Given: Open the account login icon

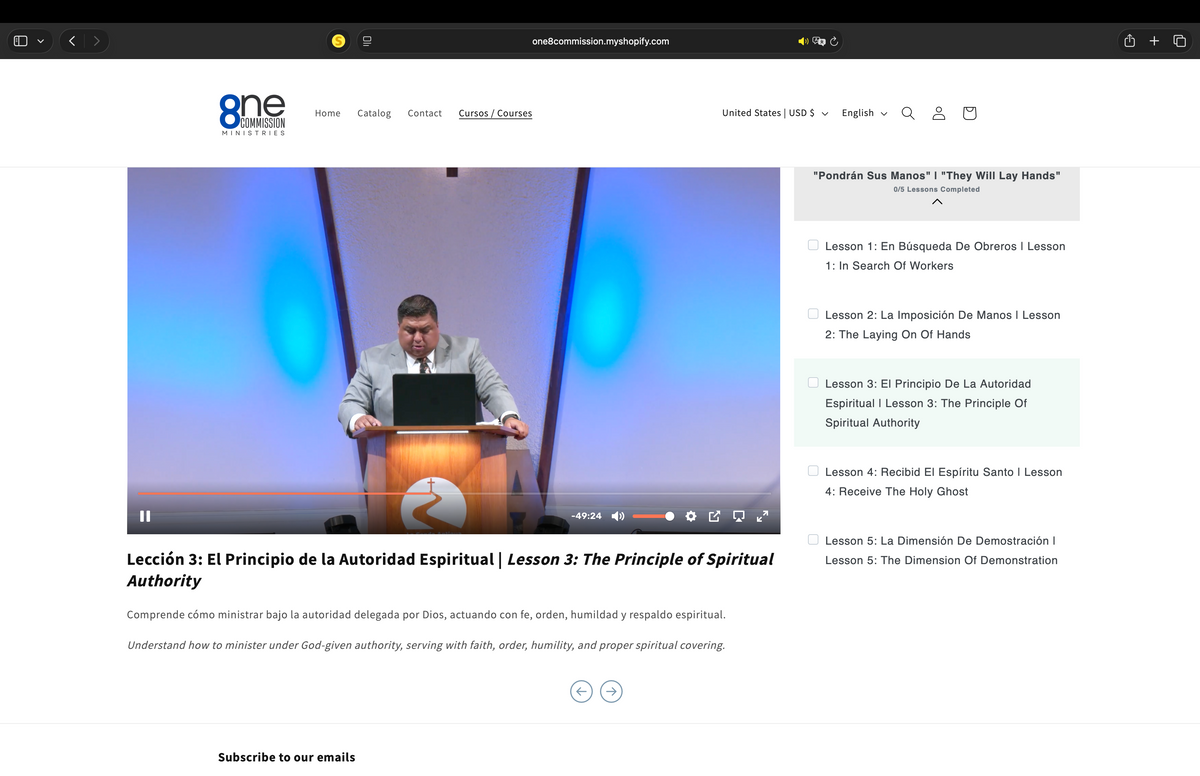Looking at the screenshot, I should (939, 113).
